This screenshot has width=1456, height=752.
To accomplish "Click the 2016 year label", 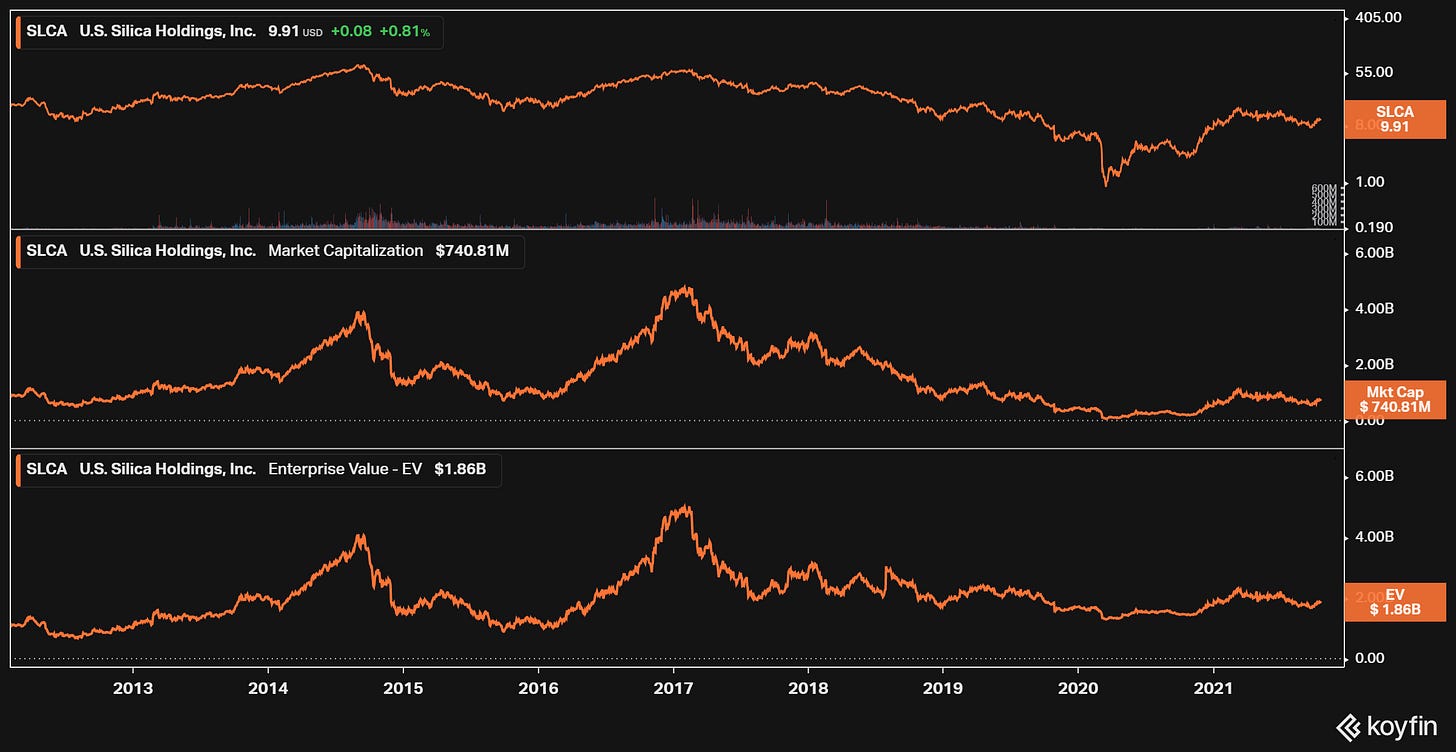I will (538, 688).
